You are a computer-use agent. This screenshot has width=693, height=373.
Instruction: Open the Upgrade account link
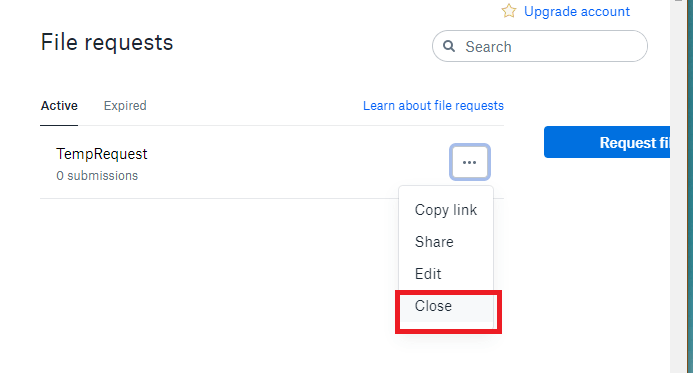pyautogui.click(x=576, y=11)
